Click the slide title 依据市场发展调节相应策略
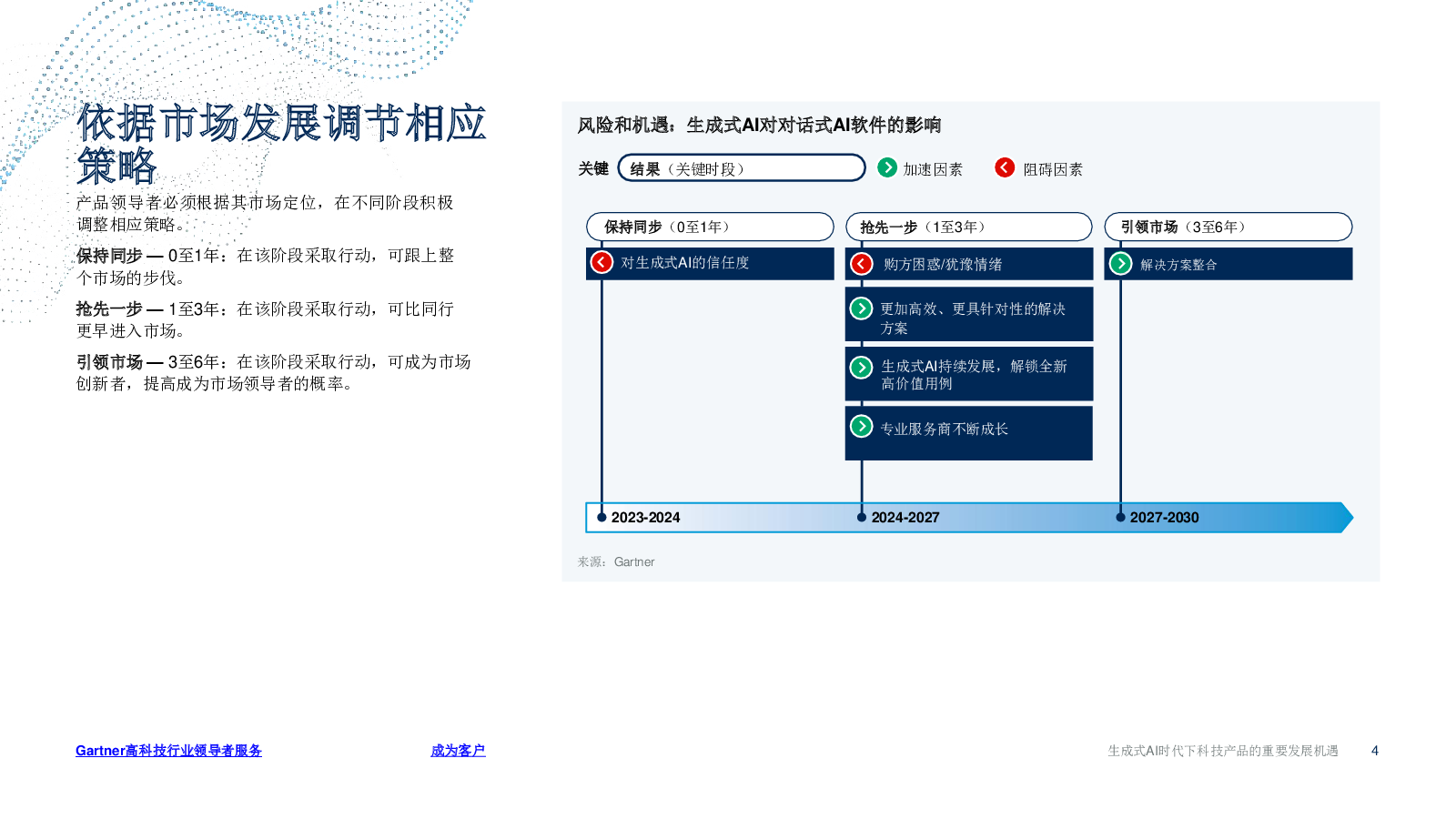This screenshot has width=1456, height=819. coord(280,144)
